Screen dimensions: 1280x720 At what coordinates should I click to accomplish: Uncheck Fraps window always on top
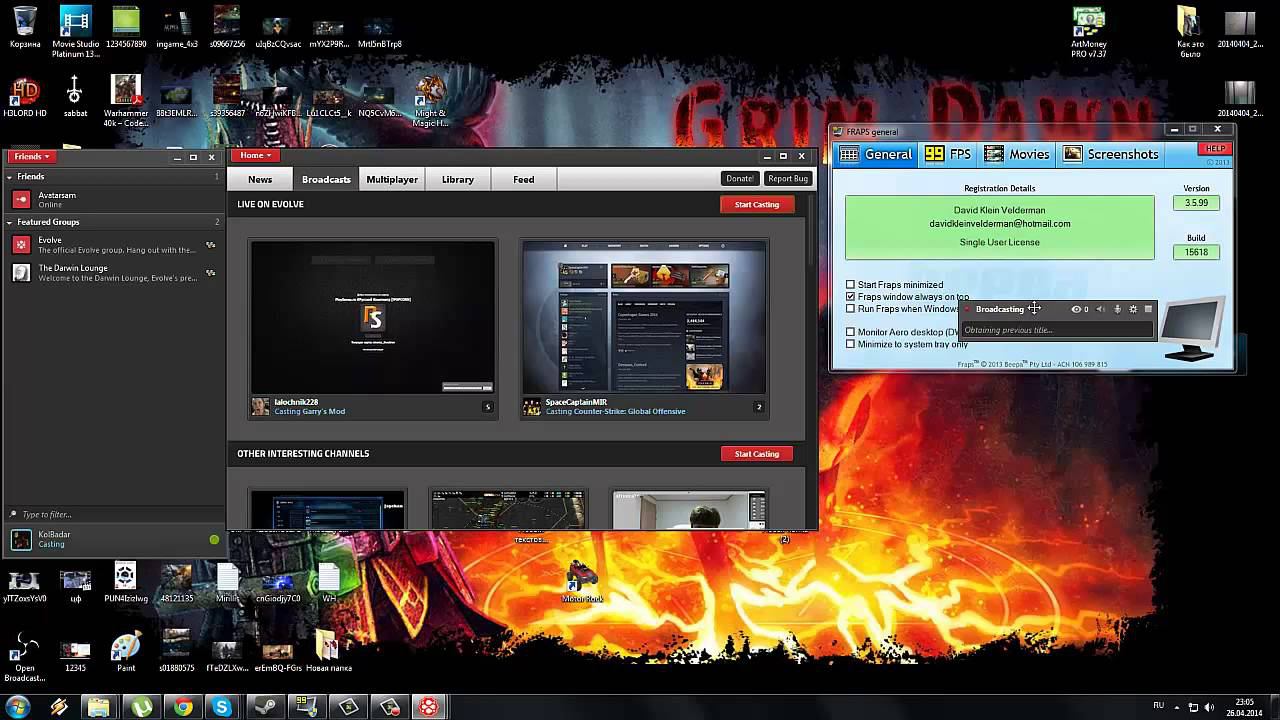pos(851,297)
